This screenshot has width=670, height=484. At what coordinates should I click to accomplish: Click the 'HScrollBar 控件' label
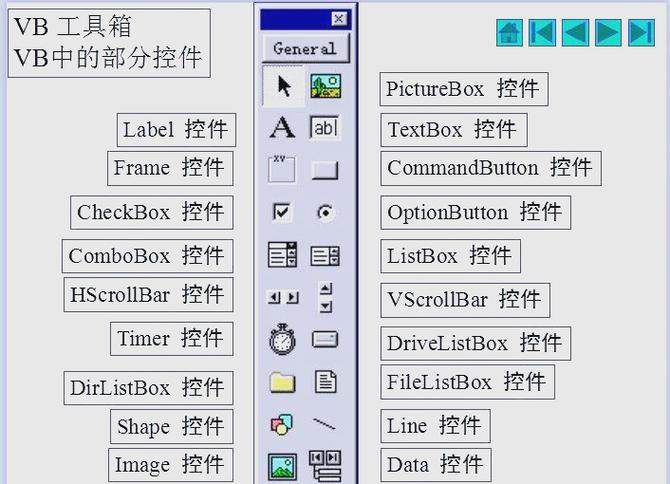click(148, 295)
